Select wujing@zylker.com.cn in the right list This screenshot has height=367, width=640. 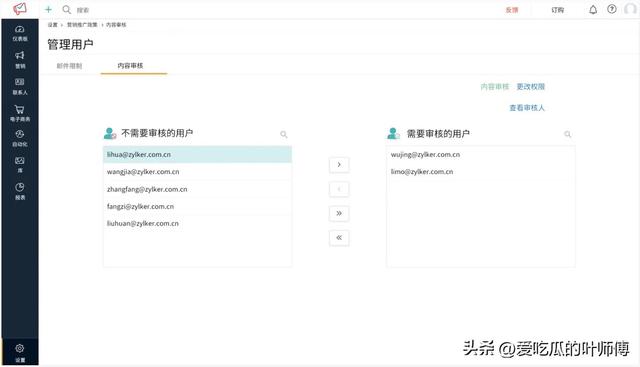pos(481,155)
